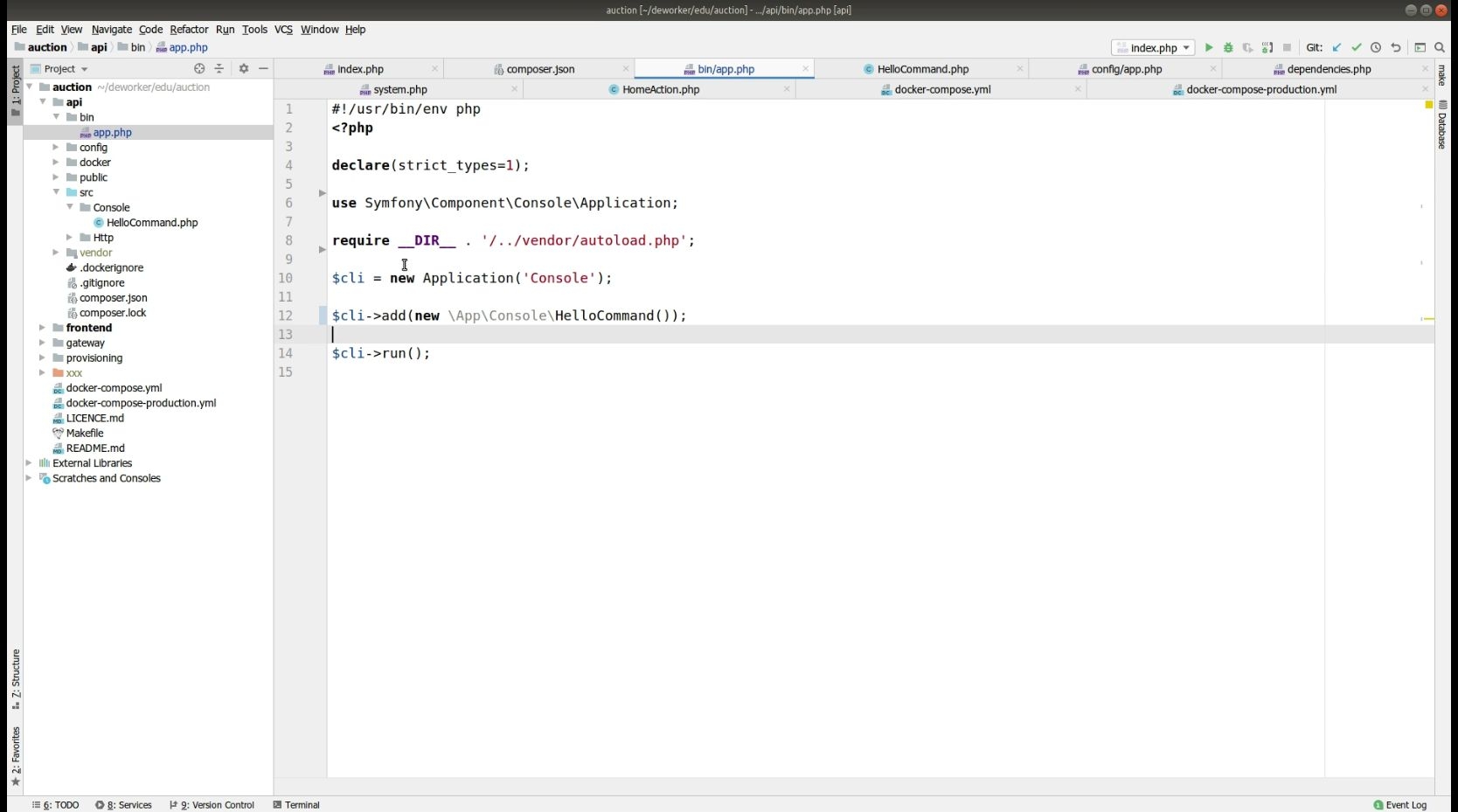The image size is (1458, 812).
Task: Hide the Project tool window
Action: click(x=263, y=68)
